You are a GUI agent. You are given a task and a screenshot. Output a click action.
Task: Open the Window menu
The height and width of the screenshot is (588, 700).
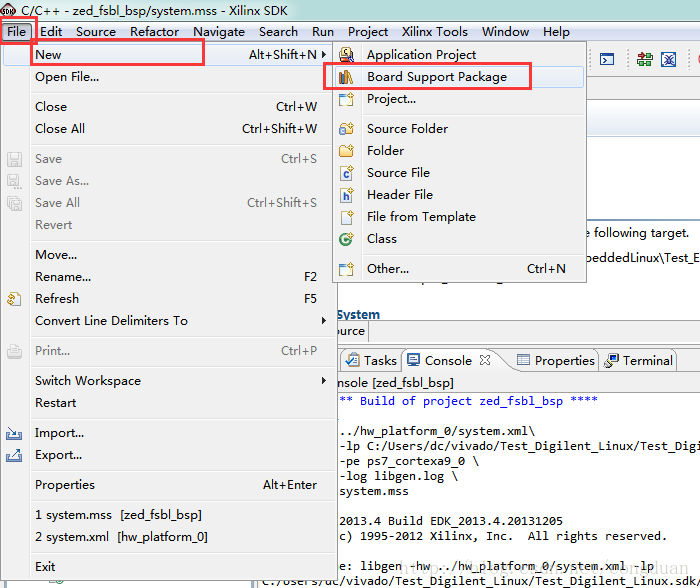(x=505, y=32)
